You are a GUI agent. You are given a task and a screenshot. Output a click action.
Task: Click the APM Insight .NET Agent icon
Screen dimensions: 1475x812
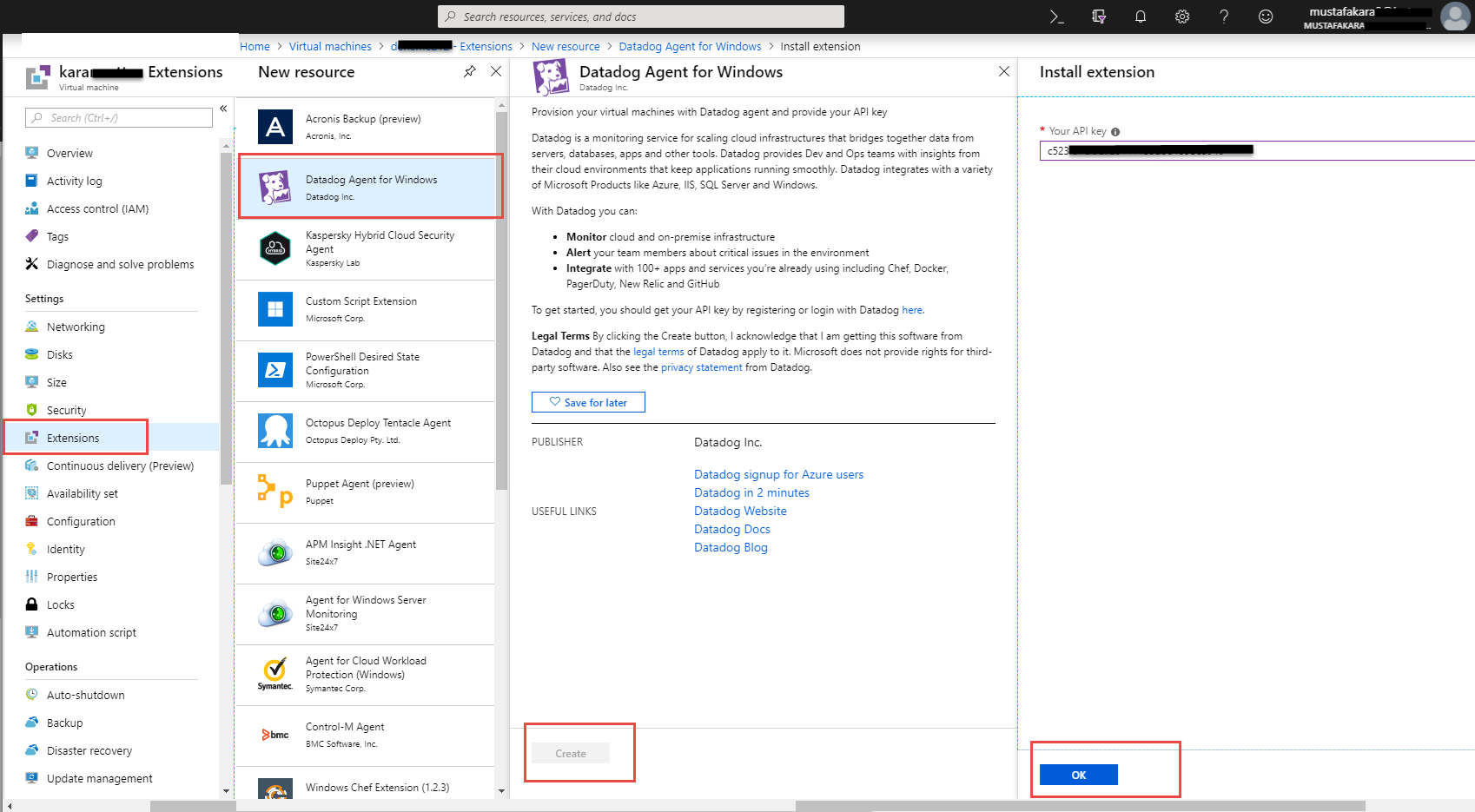click(x=275, y=552)
